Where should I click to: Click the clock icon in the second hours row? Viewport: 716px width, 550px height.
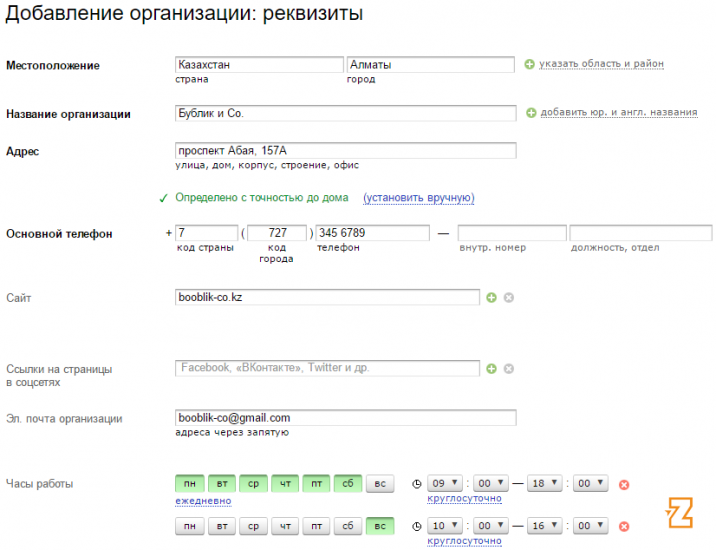click(416, 526)
